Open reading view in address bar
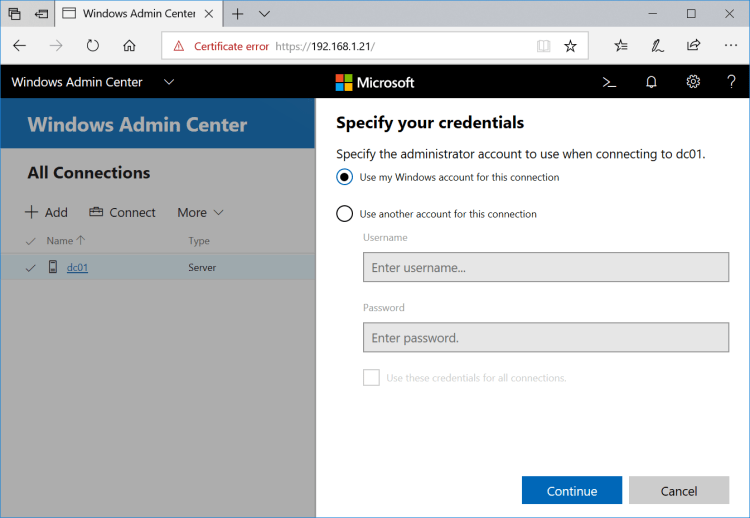Screen dimensions: 750x518 pos(543,46)
